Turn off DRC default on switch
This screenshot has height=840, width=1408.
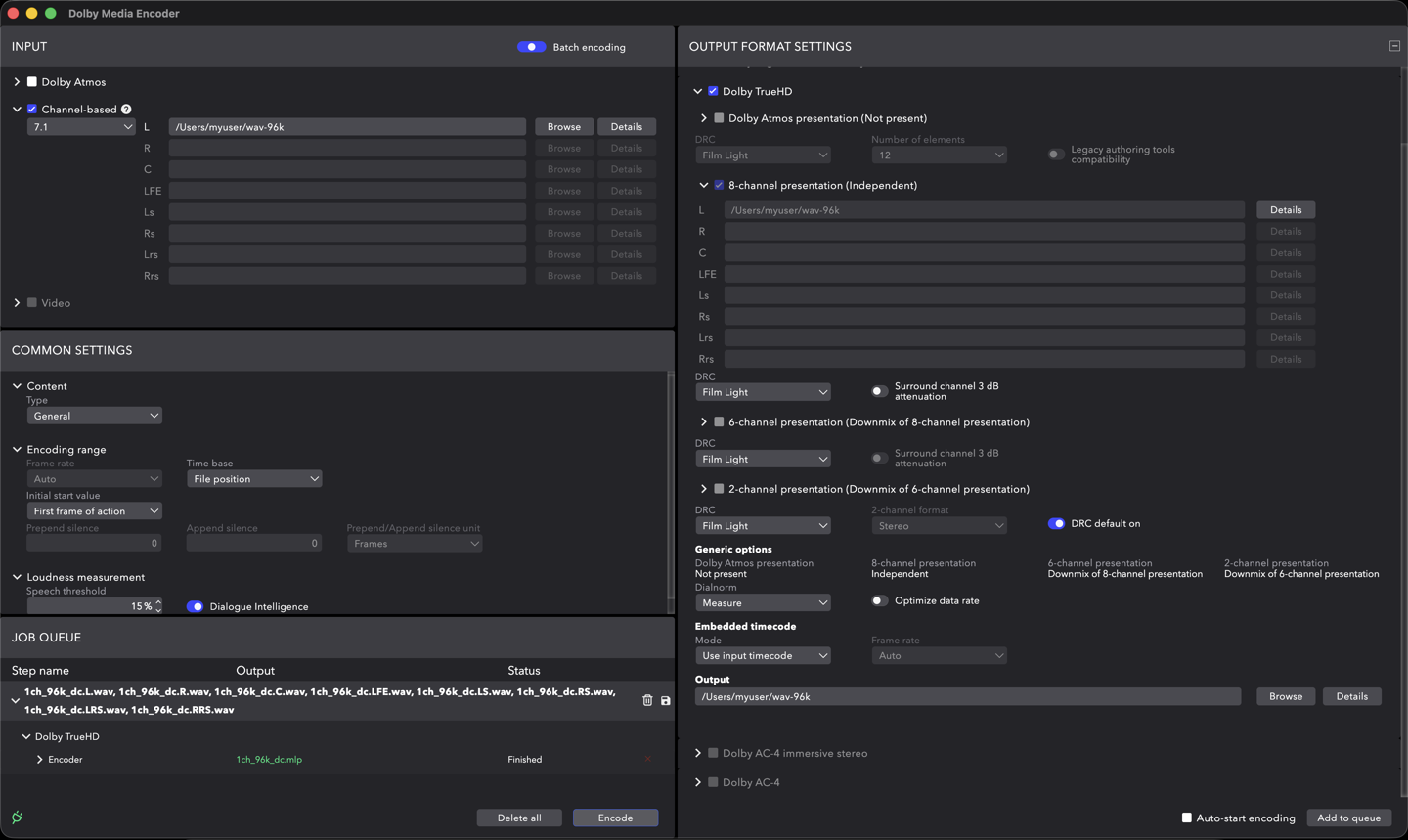[1056, 523]
